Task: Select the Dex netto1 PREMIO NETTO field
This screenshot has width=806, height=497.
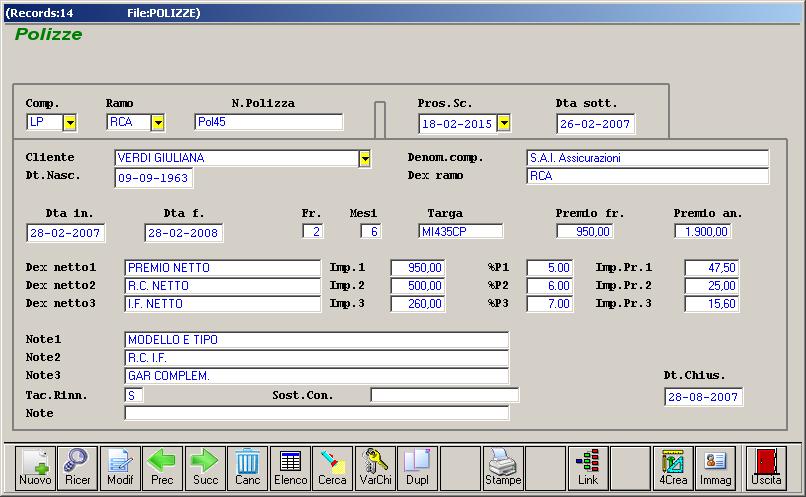Action: 223,268
